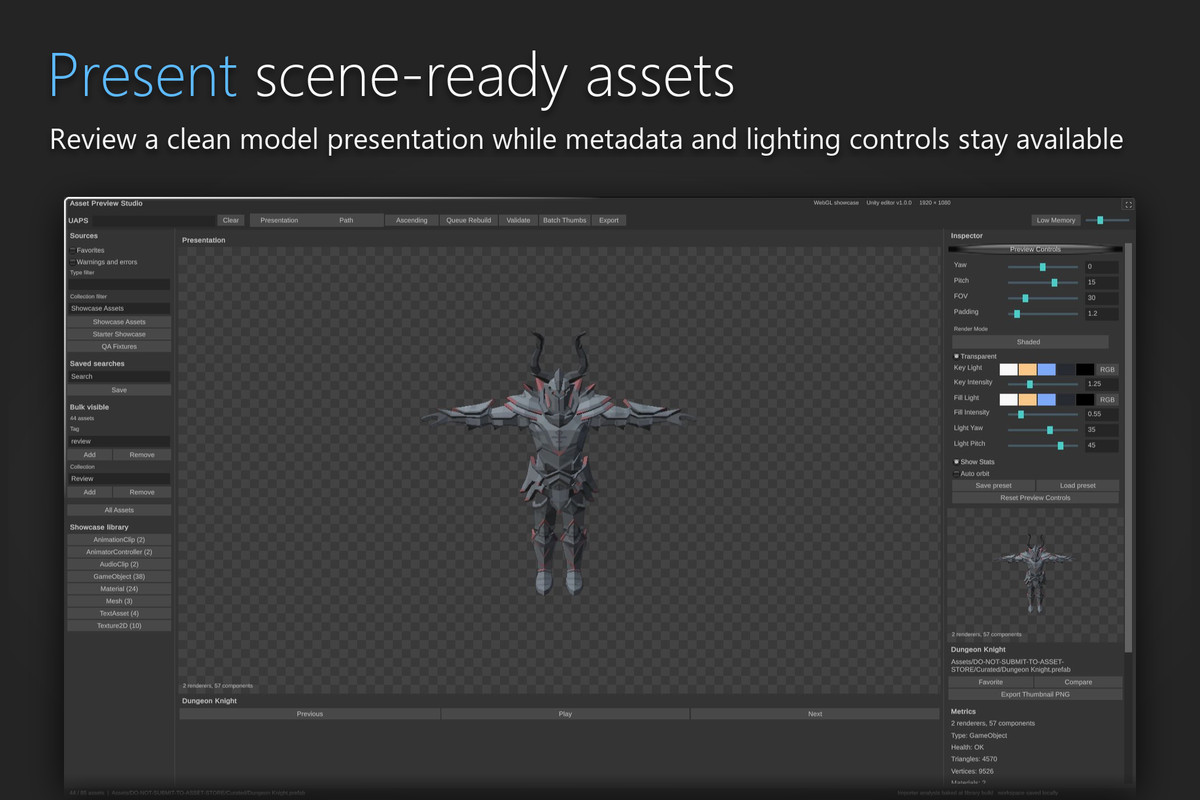Pick the blue Fill Light color swatch

tap(1046, 399)
